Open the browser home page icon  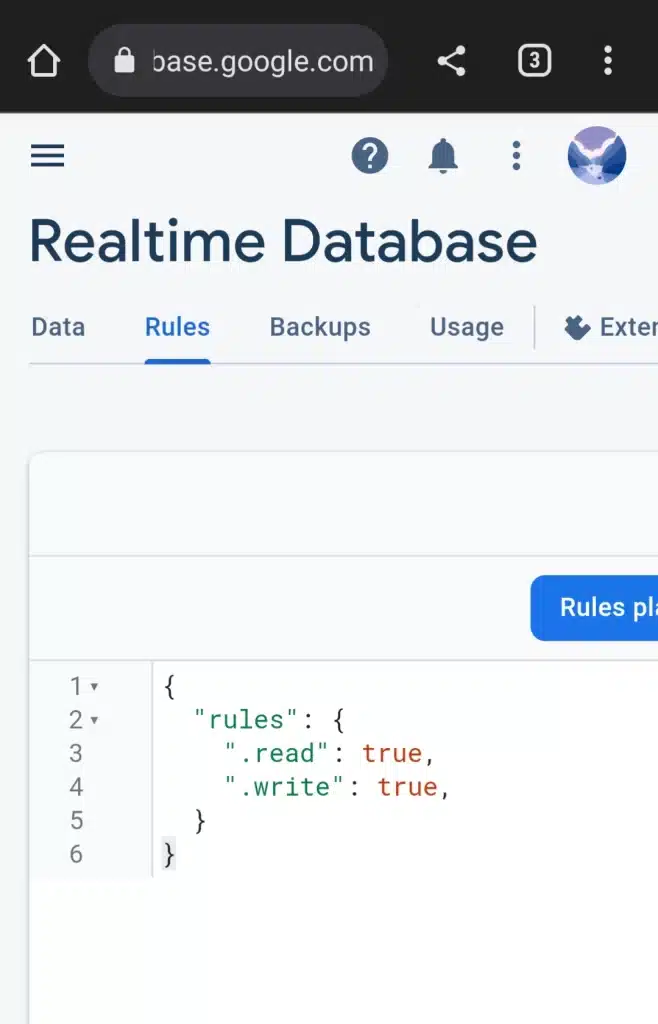(x=43, y=61)
